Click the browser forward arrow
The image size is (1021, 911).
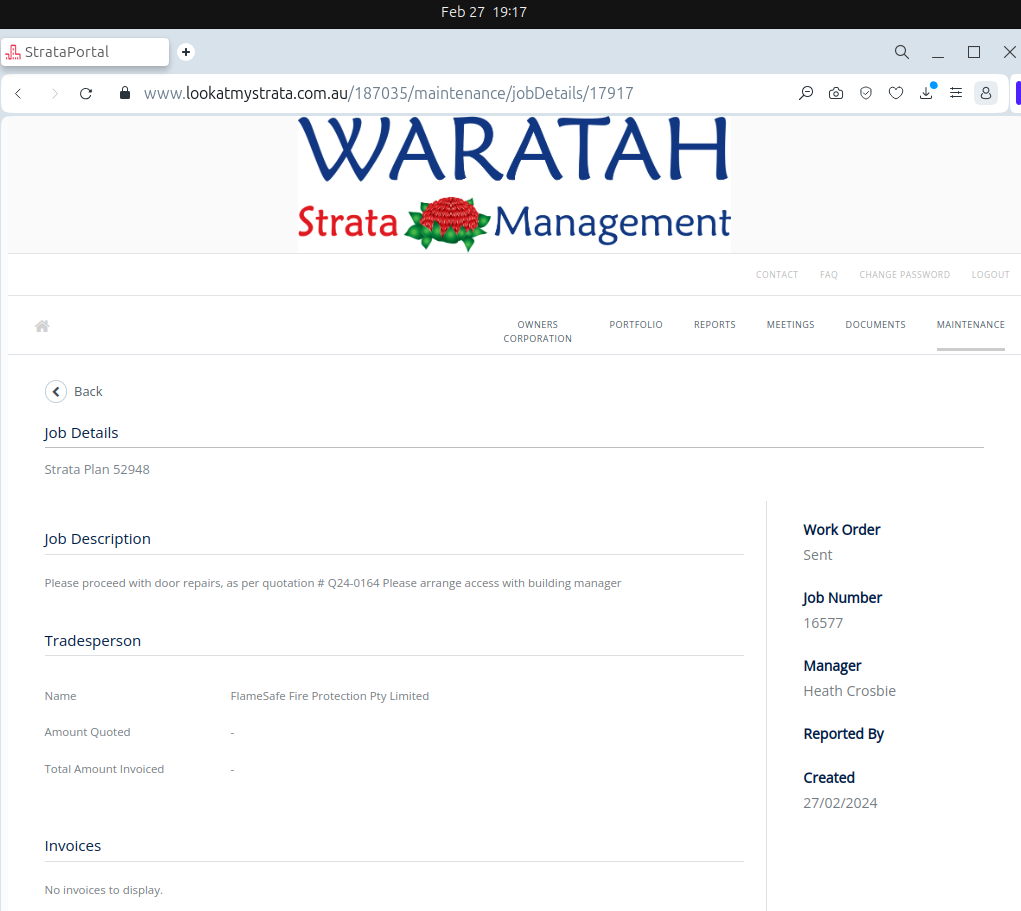(x=54, y=94)
